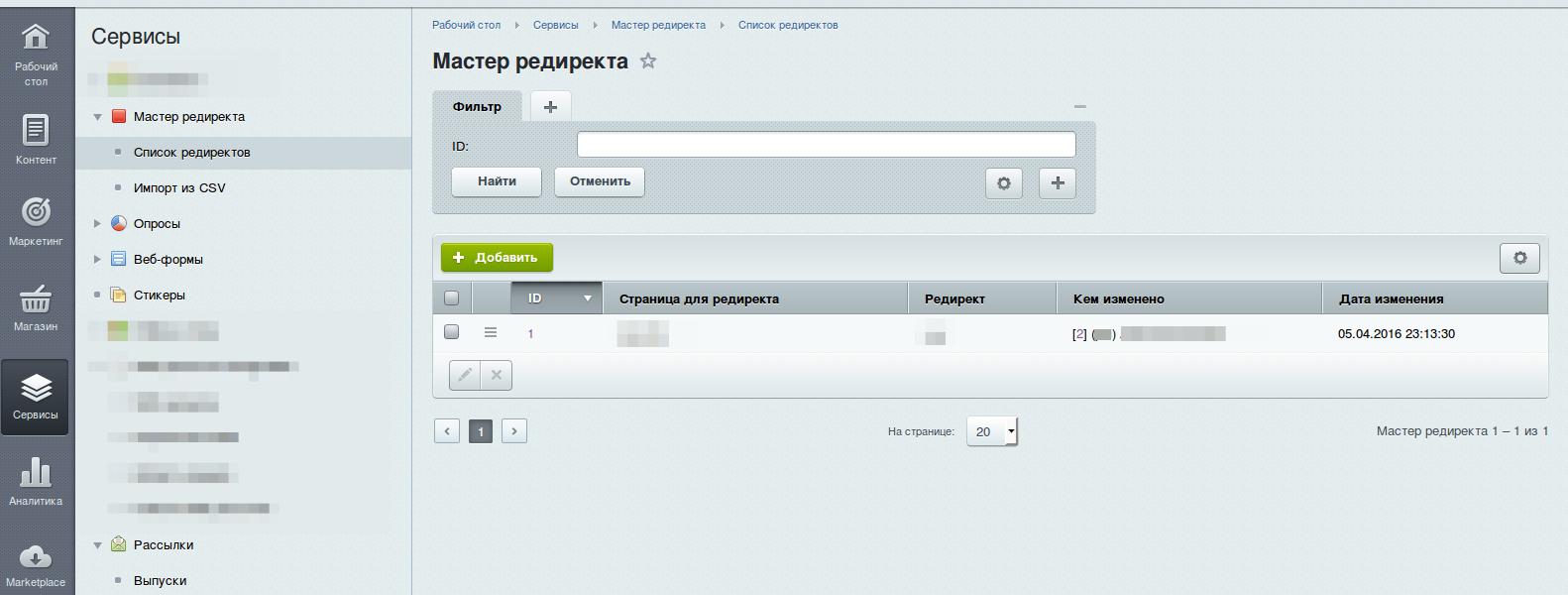This screenshot has width=1568, height=595.
Task: Toggle the select-all checkbox in table header
Action: coord(452,298)
